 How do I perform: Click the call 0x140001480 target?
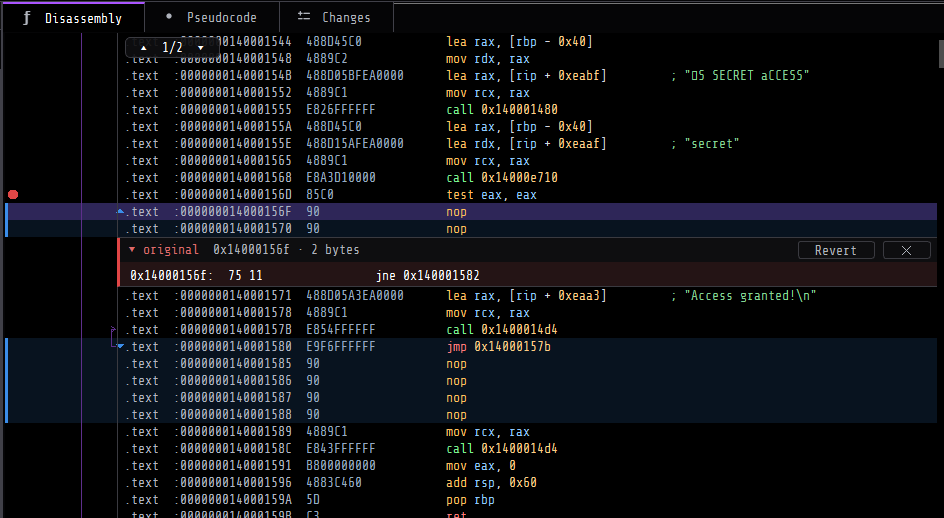[x=519, y=110]
